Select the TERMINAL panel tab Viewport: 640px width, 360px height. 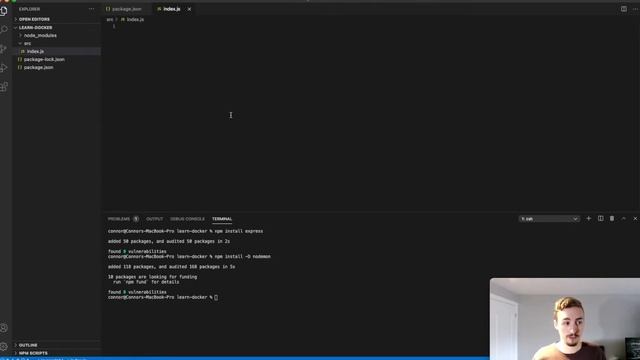(x=222, y=219)
